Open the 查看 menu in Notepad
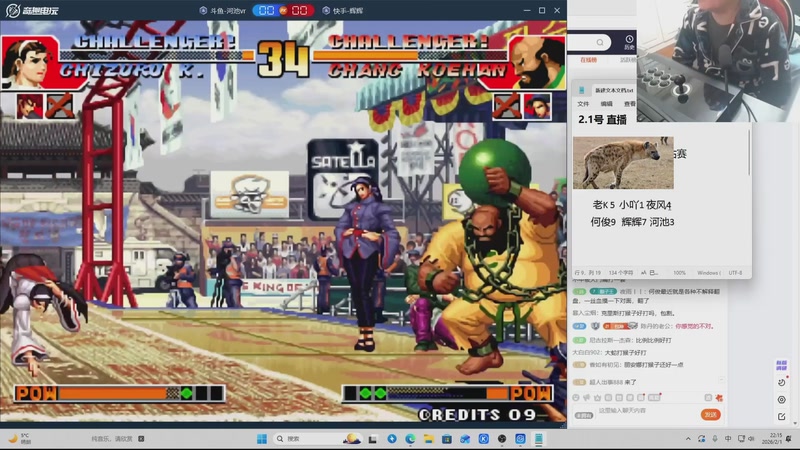 tap(630, 104)
